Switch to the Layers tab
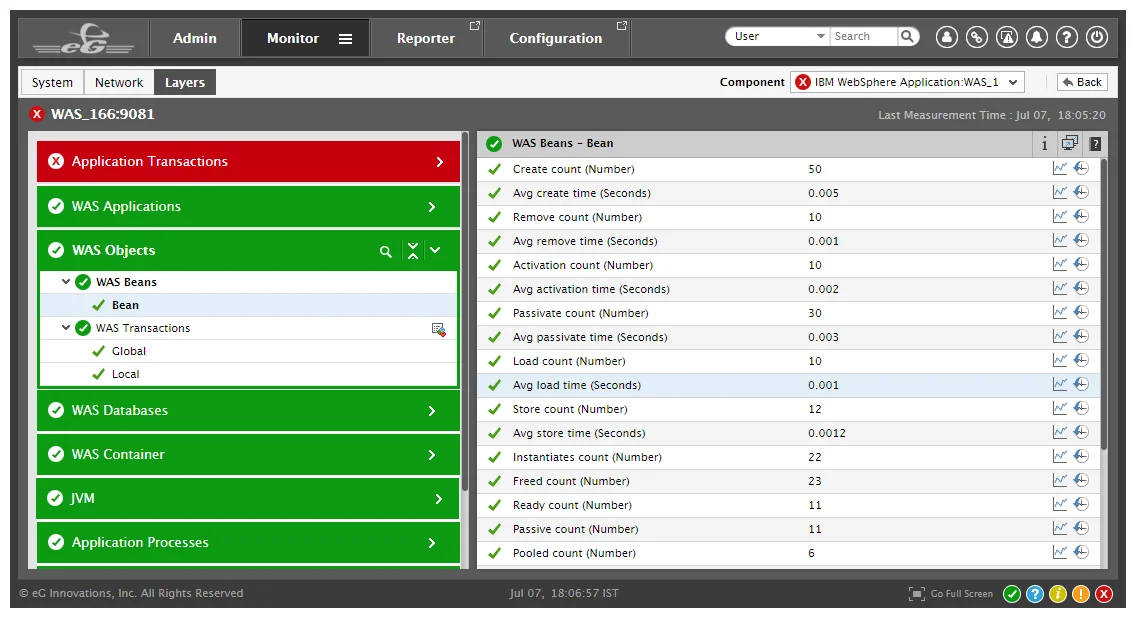Screen dimensions: 1136x618 click(185, 83)
